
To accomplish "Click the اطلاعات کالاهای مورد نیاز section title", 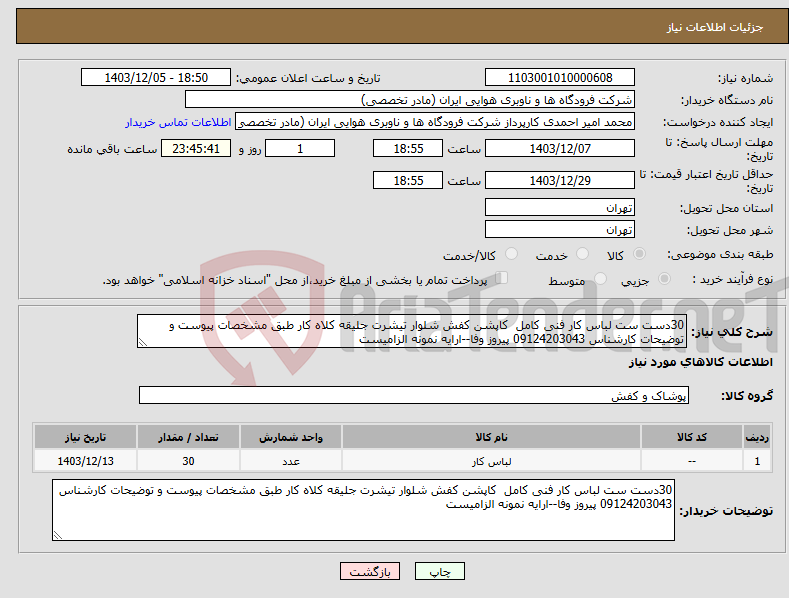I will pyautogui.click(x=700, y=362).
